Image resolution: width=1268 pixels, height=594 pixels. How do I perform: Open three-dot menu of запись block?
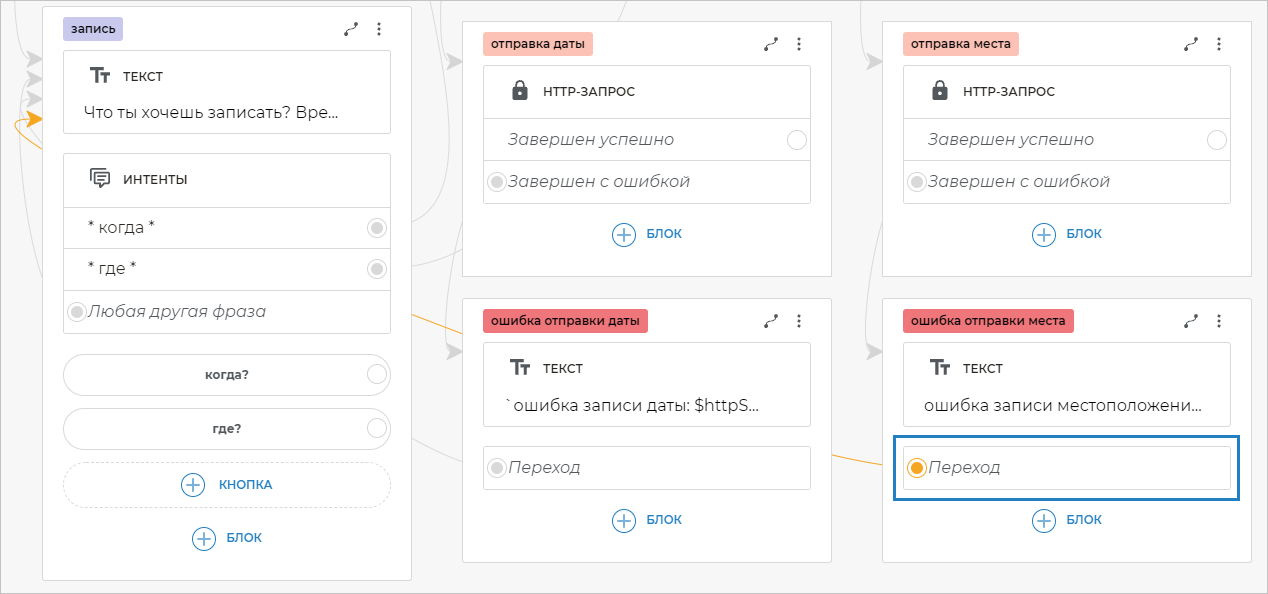coord(379,29)
